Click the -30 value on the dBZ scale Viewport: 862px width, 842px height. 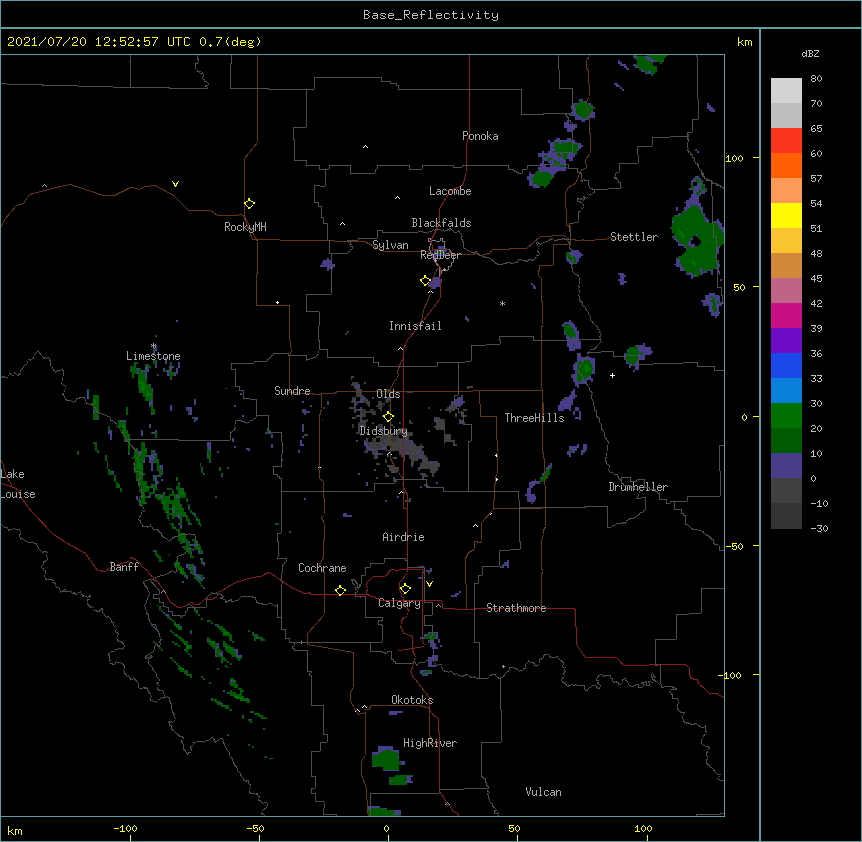click(819, 528)
